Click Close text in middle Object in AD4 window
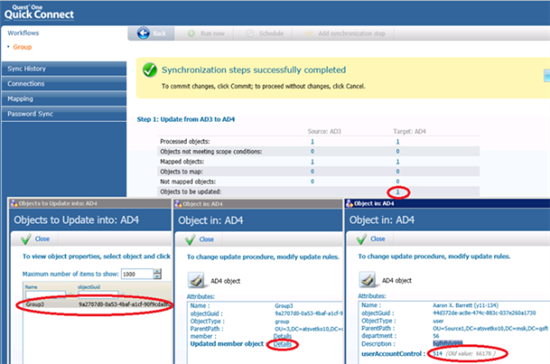Image resolution: width=550 pixels, height=364 pixels. pyautogui.click(x=206, y=240)
